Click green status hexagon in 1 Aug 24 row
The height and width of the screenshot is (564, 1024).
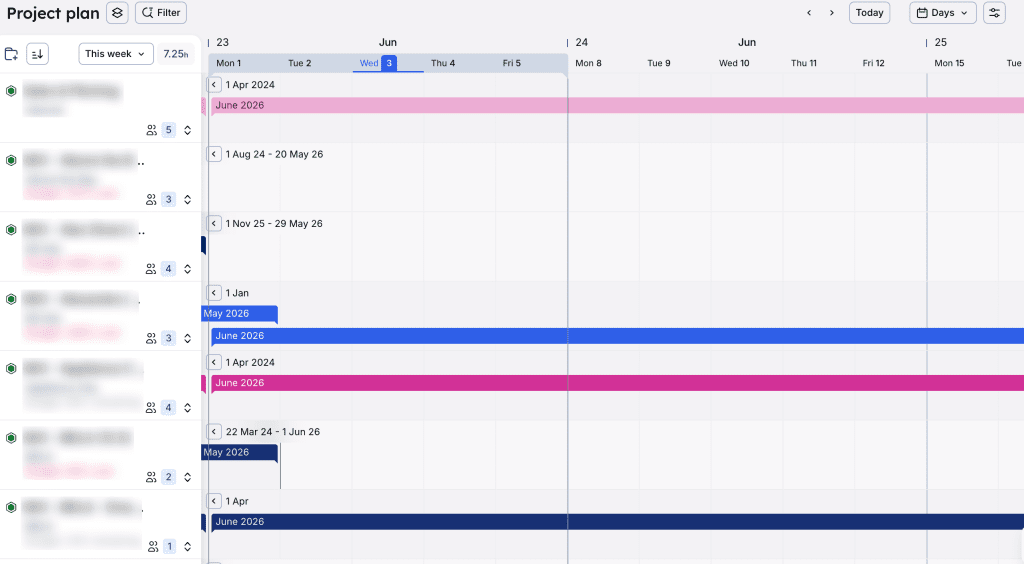[11, 160]
